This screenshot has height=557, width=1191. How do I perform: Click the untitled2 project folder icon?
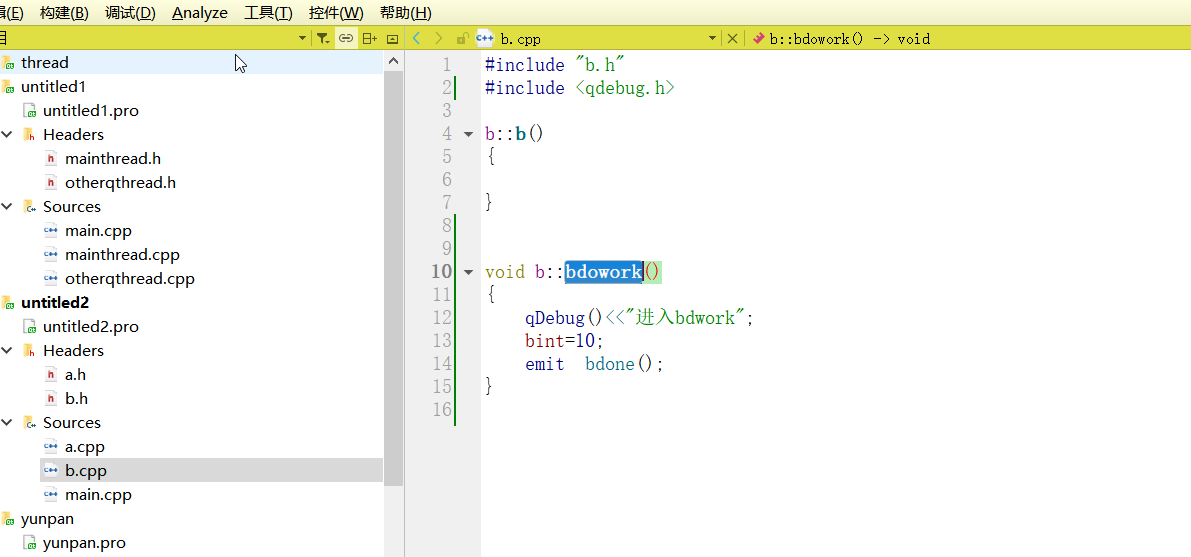8,302
